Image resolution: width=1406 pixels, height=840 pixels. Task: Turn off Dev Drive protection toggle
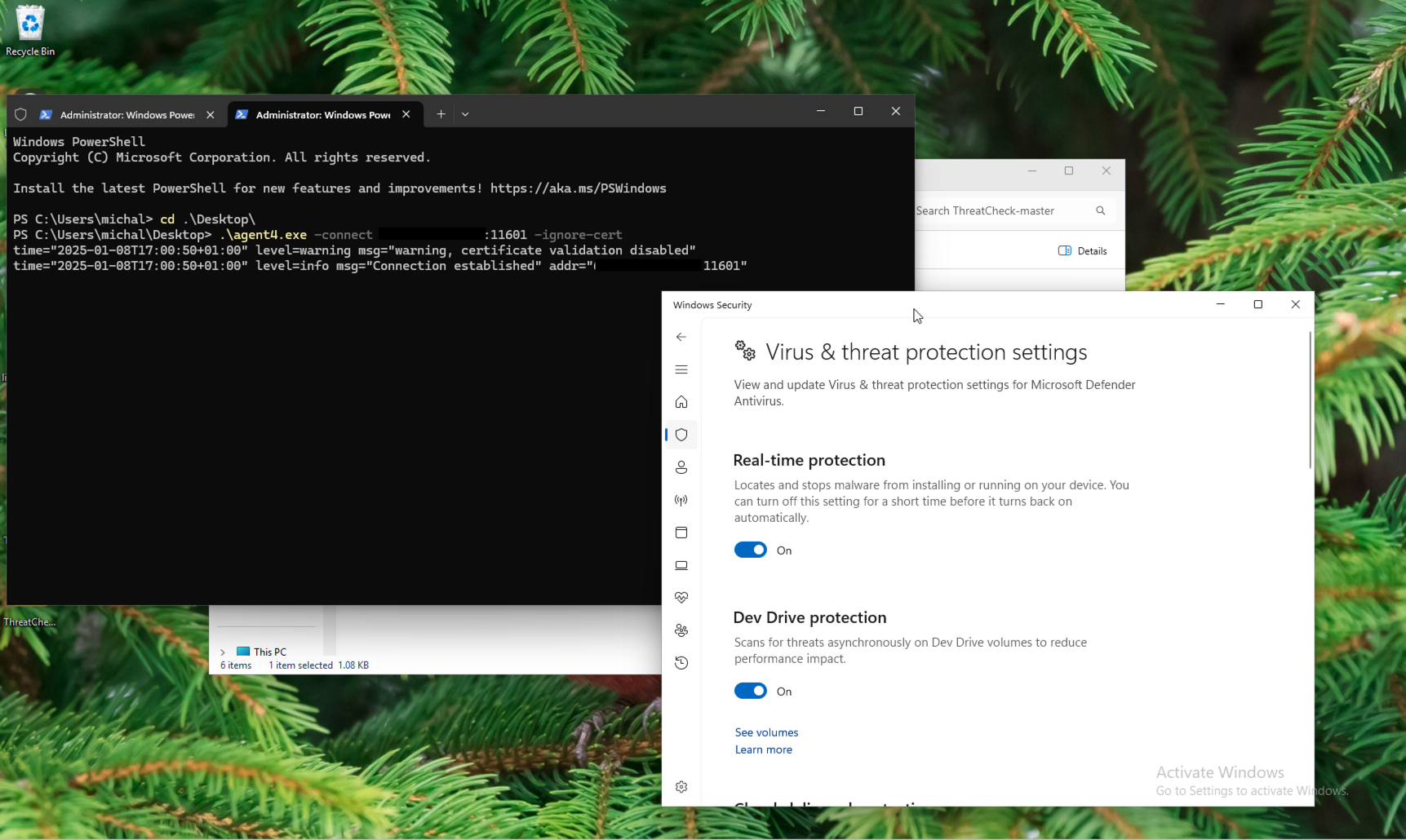pos(750,692)
